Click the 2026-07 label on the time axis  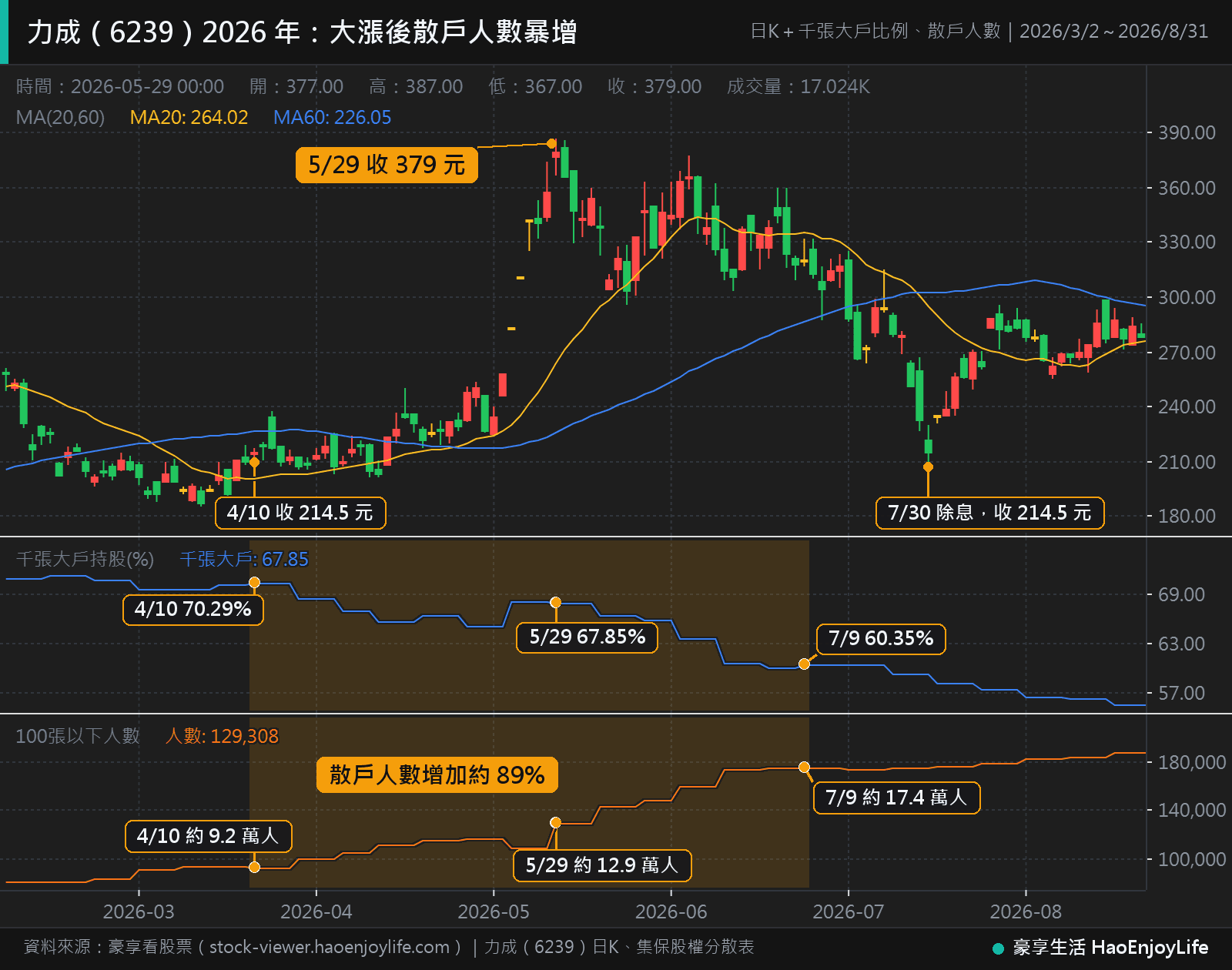point(849,911)
